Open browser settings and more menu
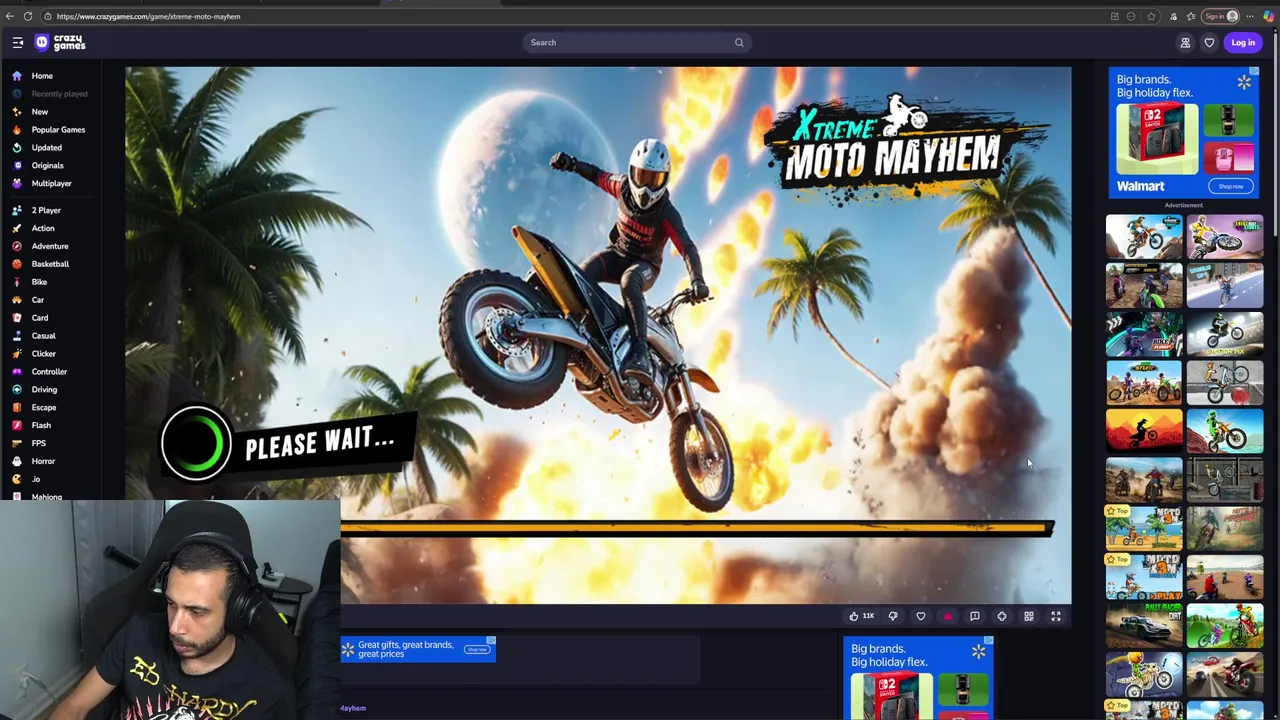The width and height of the screenshot is (1280, 720). (x=1250, y=16)
